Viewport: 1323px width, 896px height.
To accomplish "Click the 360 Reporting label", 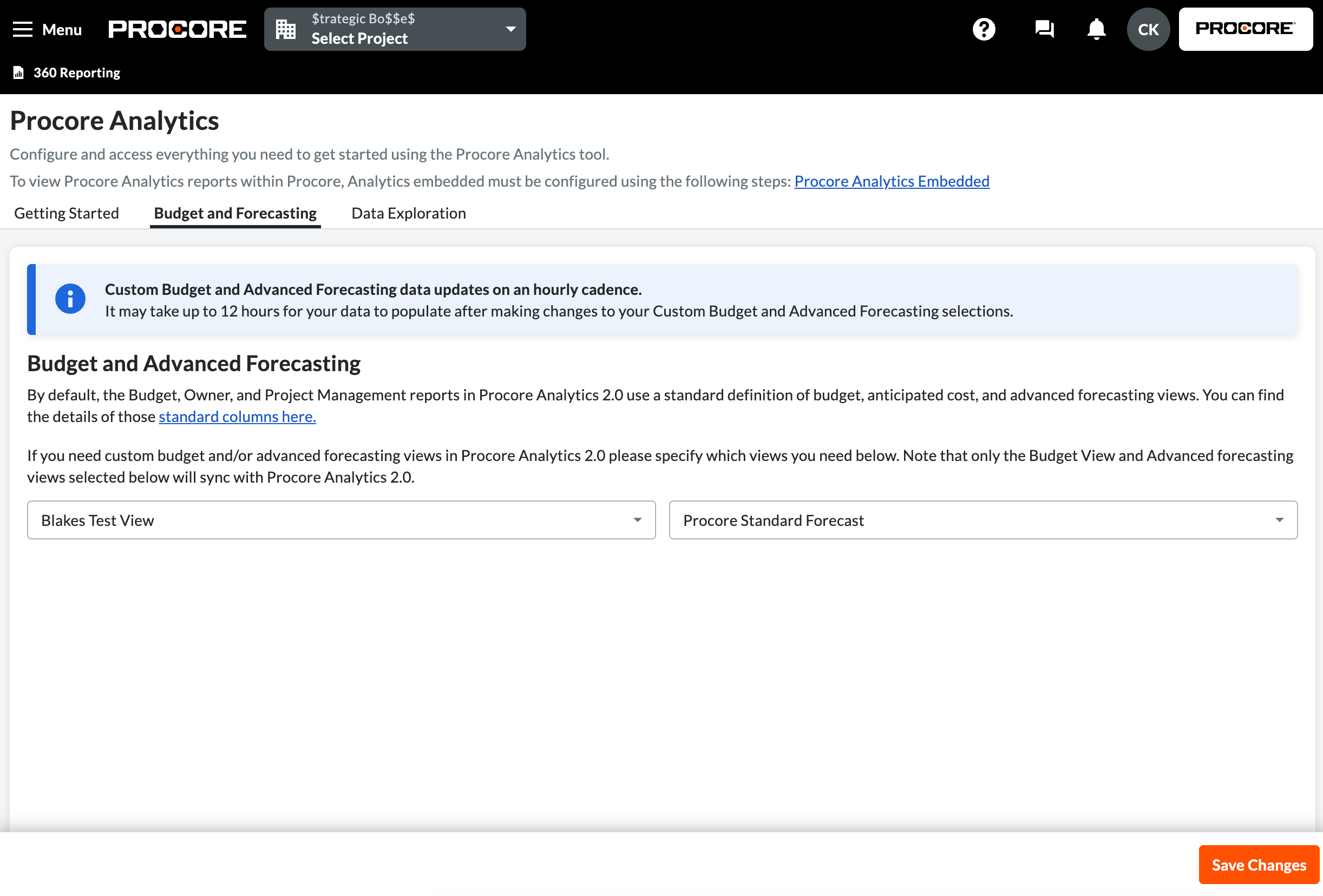I will coord(77,73).
